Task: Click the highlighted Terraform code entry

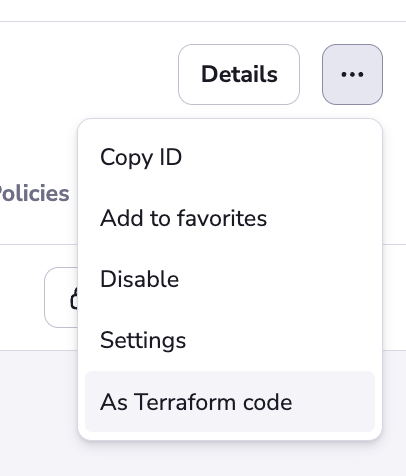Action: (230, 402)
